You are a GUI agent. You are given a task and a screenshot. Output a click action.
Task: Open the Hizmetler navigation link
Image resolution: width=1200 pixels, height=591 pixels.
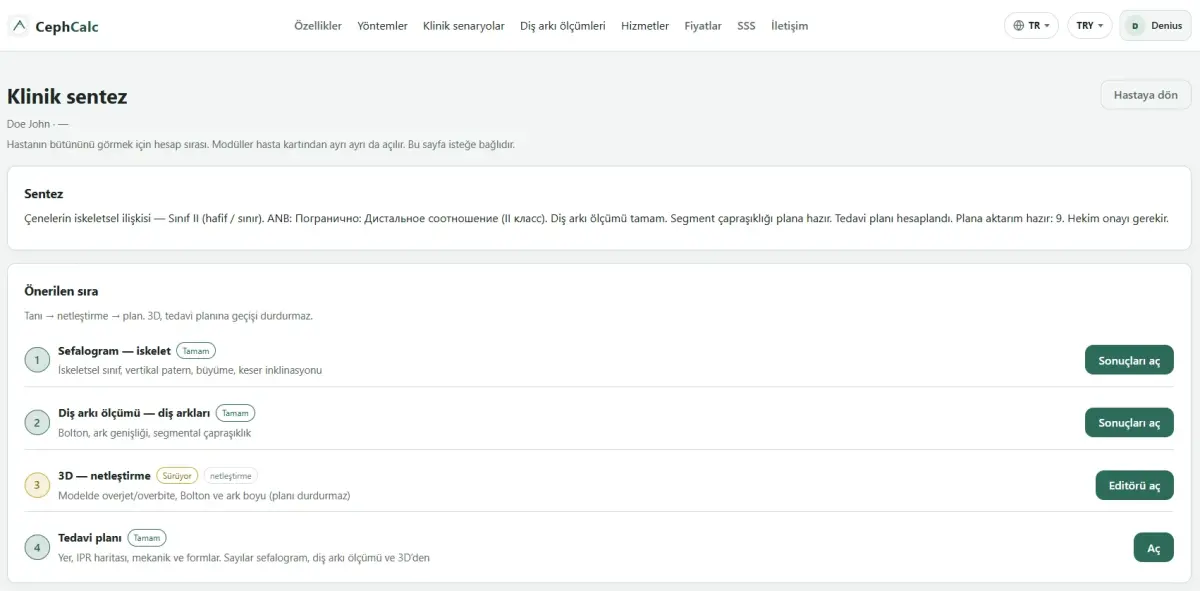[x=645, y=26]
